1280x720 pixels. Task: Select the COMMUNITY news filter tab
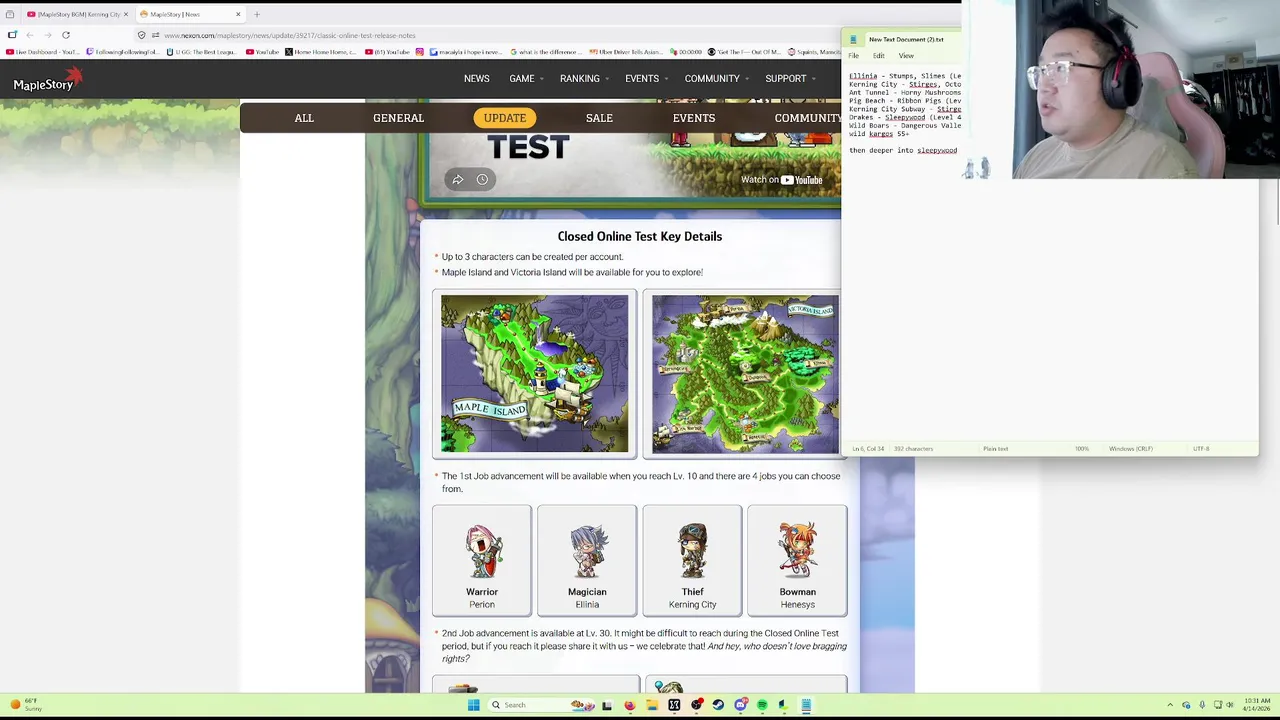(808, 118)
